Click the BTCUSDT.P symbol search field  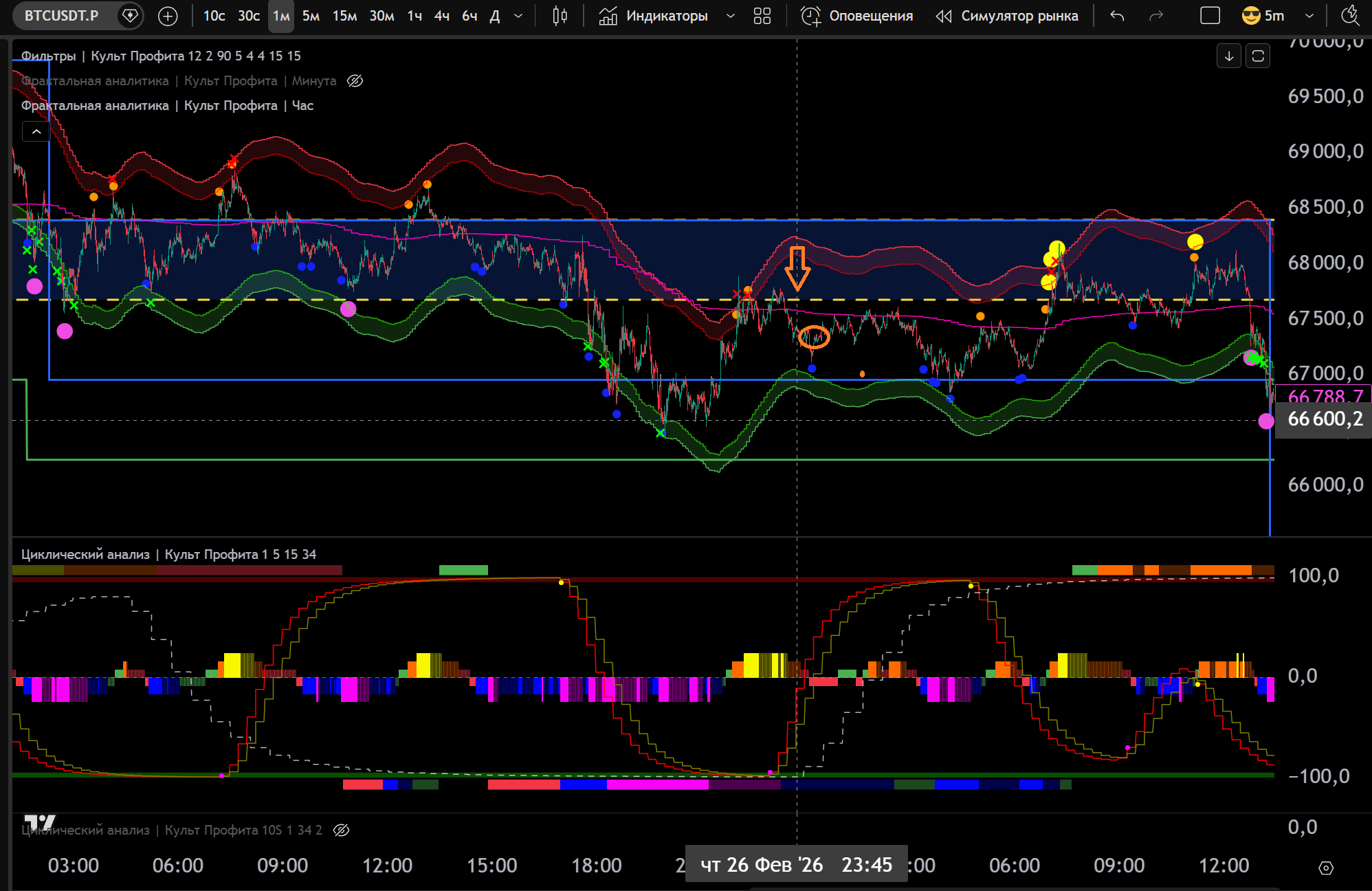pyautogui.click(x=62, y=16)
